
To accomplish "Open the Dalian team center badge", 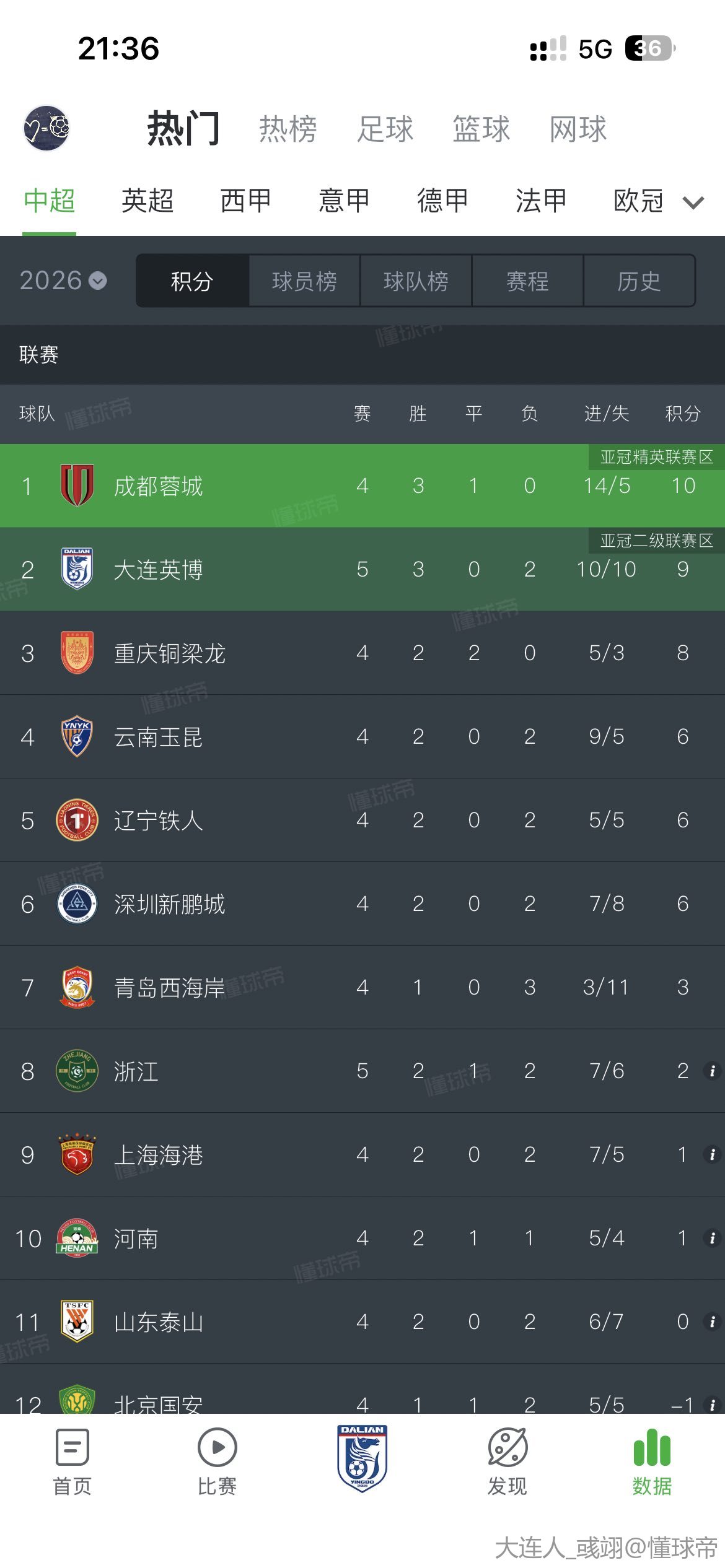I will tap(362, 1457).
